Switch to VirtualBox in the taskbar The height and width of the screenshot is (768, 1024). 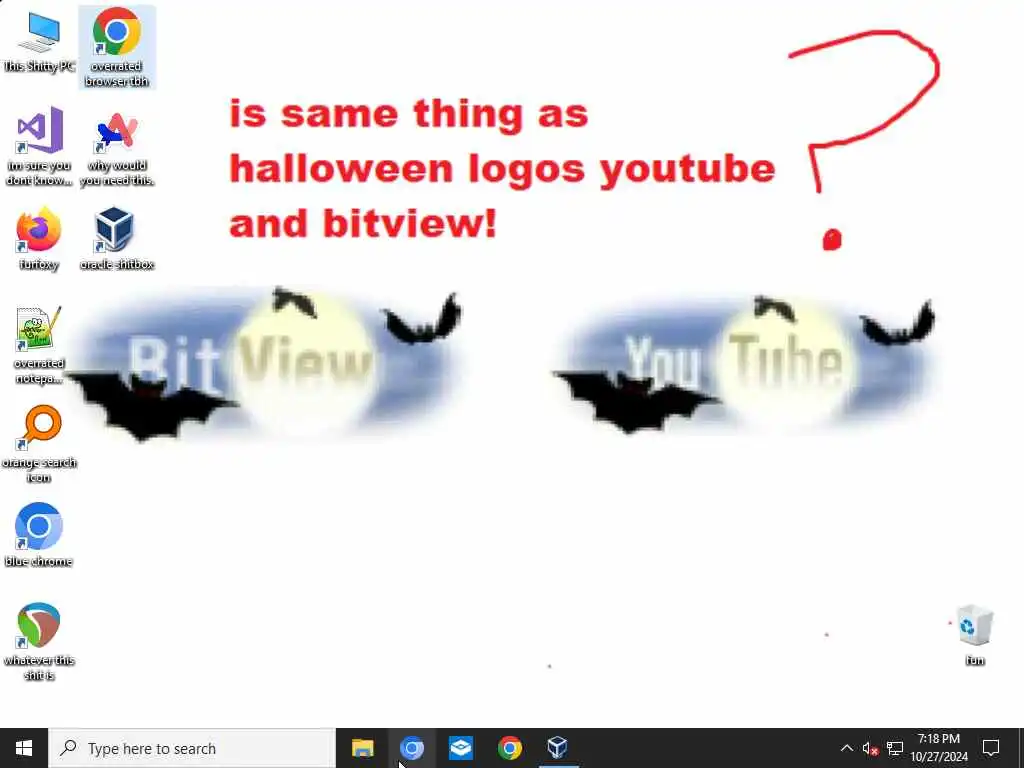(x=558, y=748)
